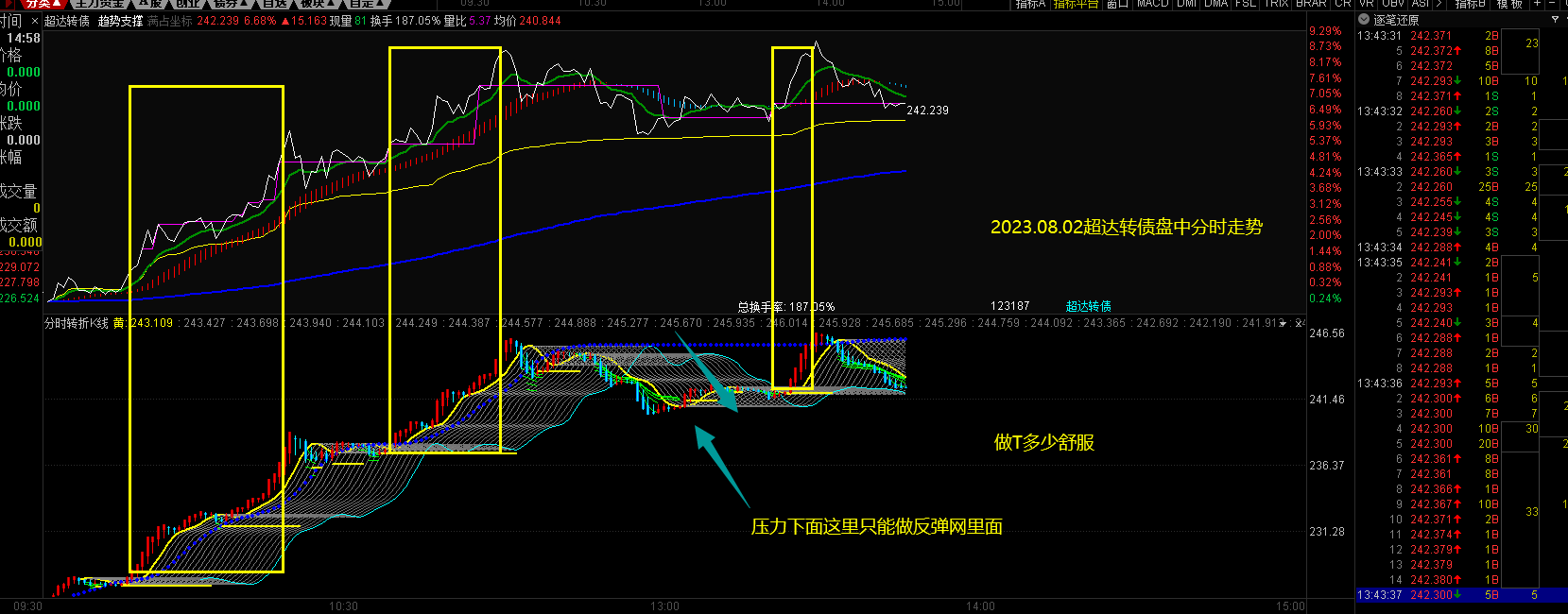
Task: Click the 0.24% bottom percentage label
Action: coord(1325,298)
